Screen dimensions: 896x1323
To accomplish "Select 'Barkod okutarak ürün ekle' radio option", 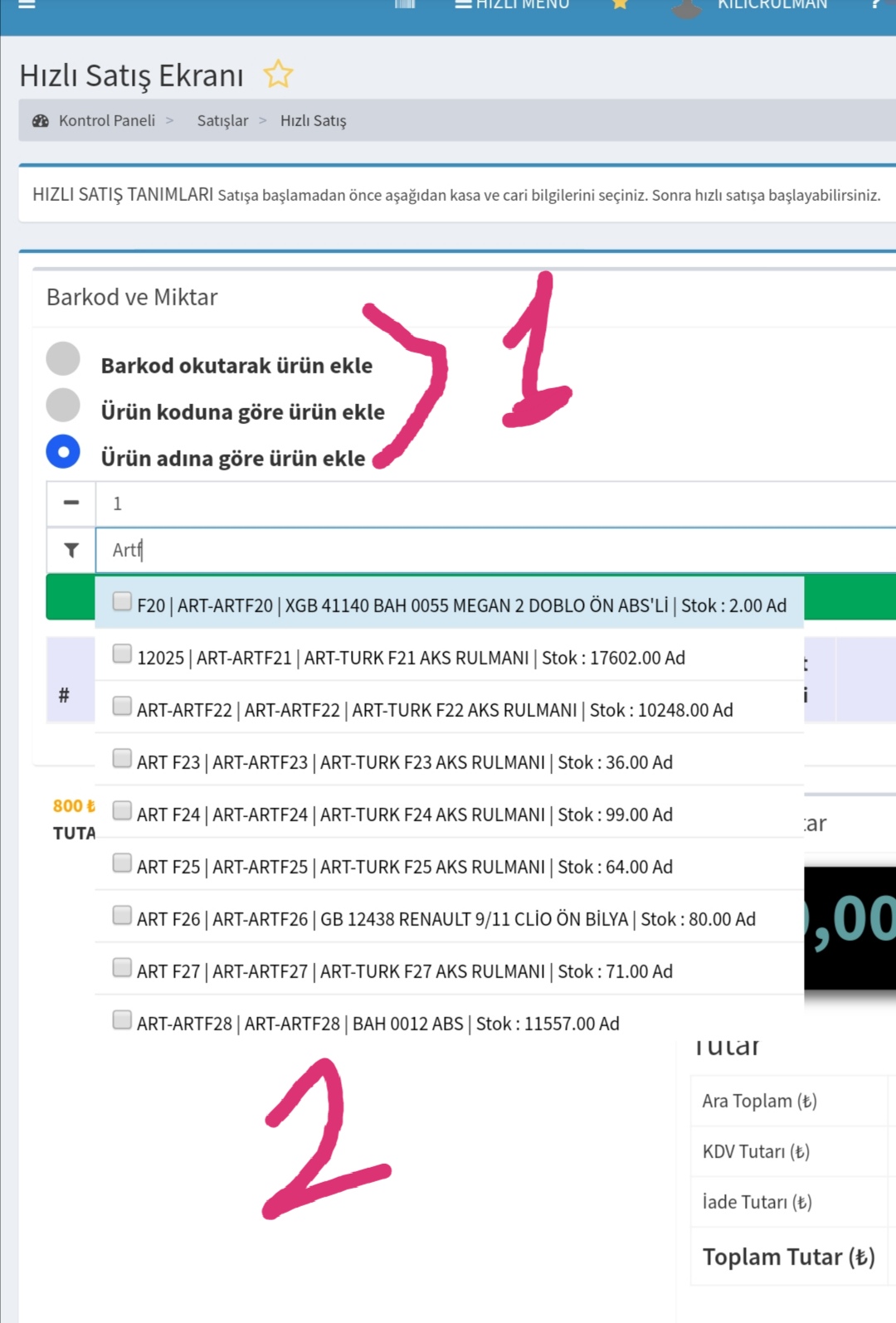I will [x=63, y=359].
